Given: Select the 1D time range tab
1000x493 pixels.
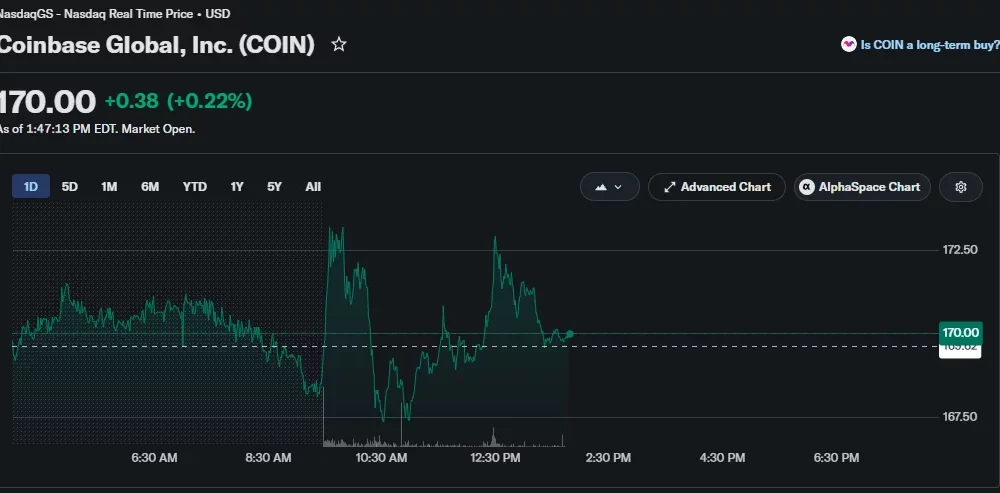Looking at the screenshot, I should (31, 187).
